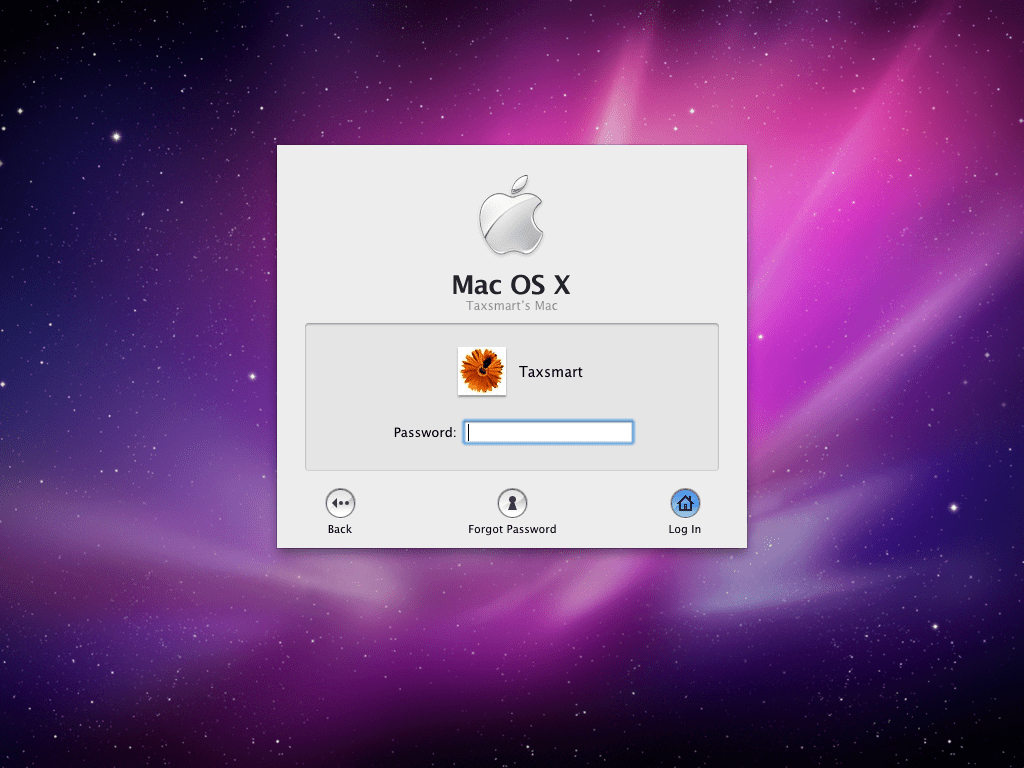Click the user account panel area

coord(511,396)
